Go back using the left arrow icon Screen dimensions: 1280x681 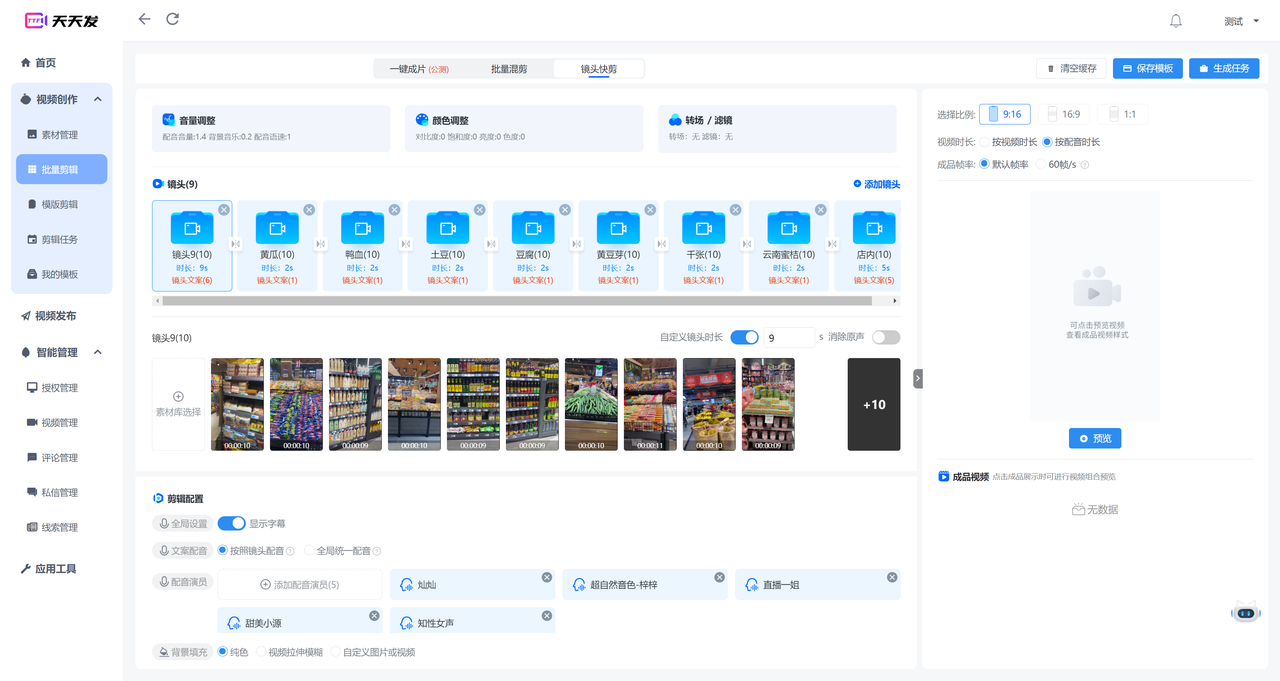[144, 19]
